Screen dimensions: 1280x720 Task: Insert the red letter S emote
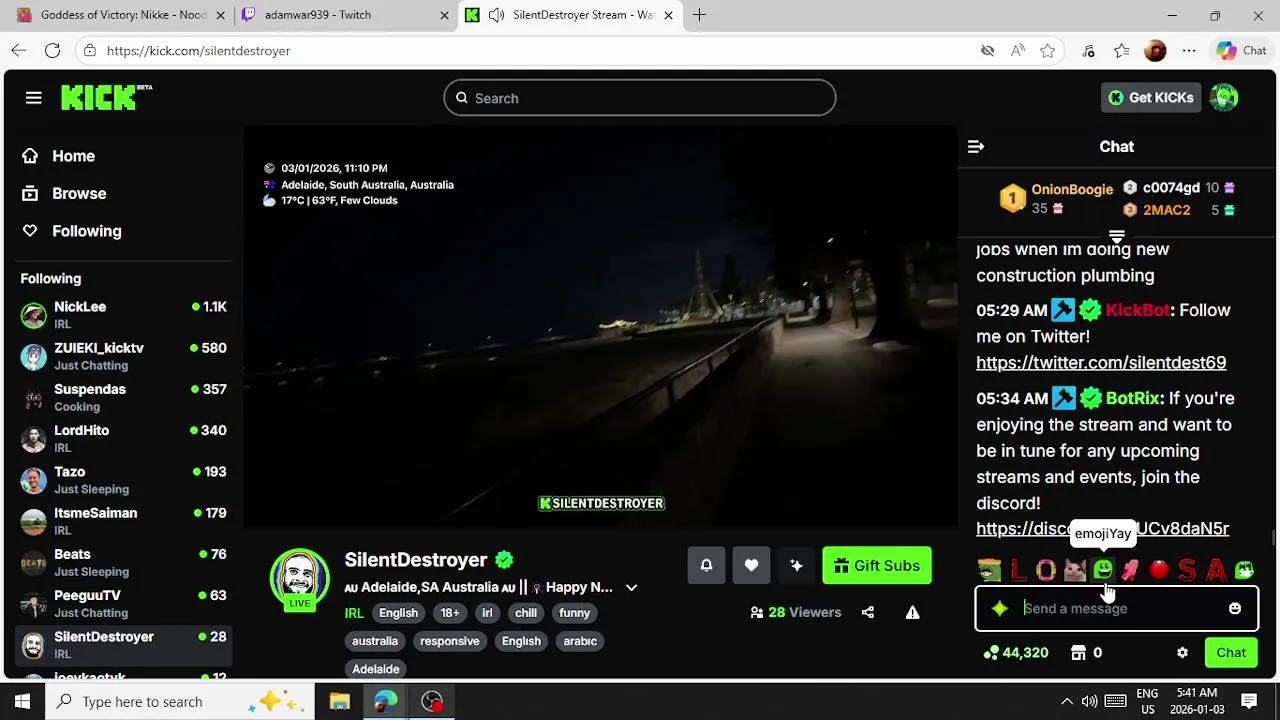1187,569
